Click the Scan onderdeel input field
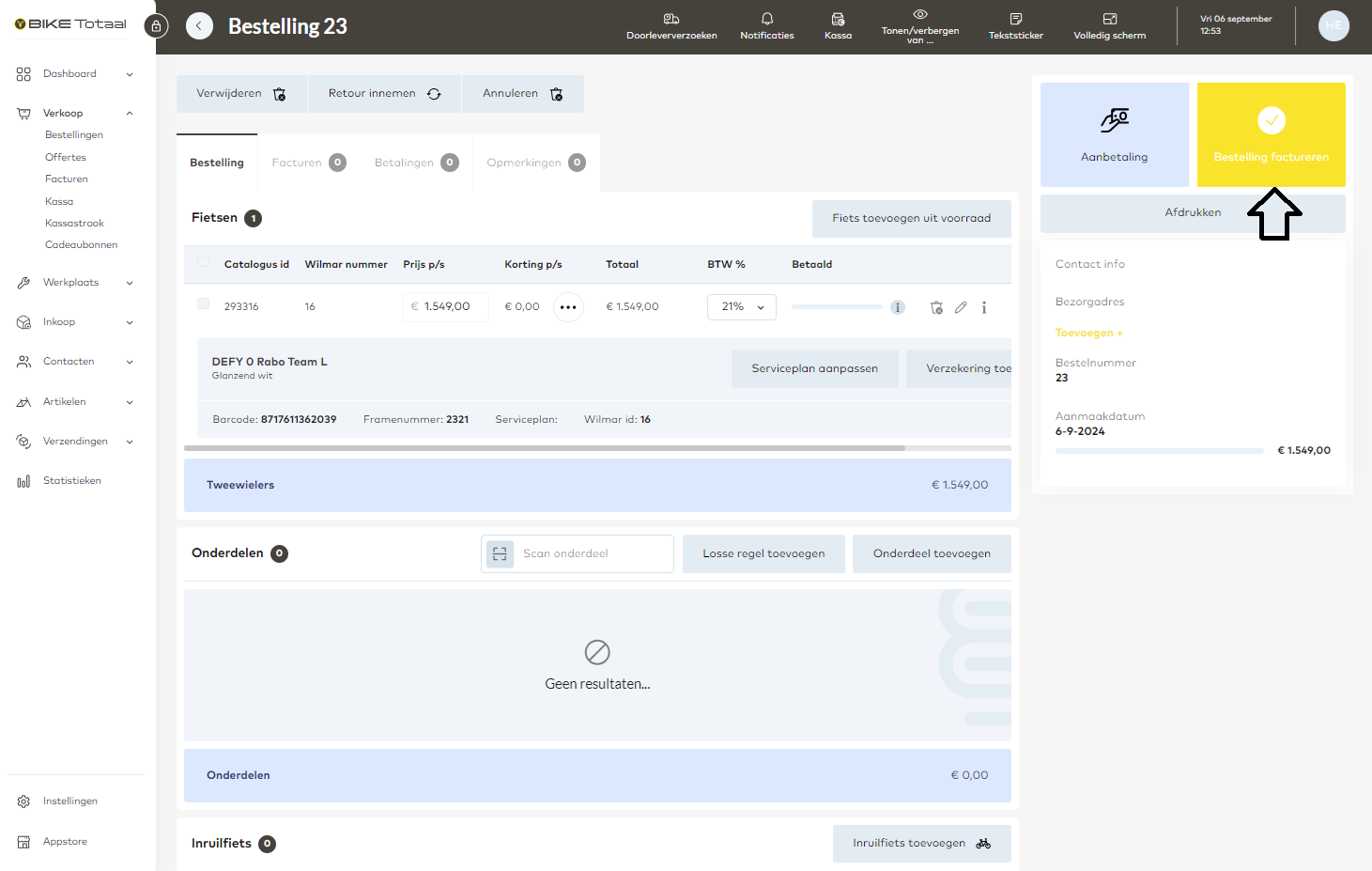 (x=592, y=553)
